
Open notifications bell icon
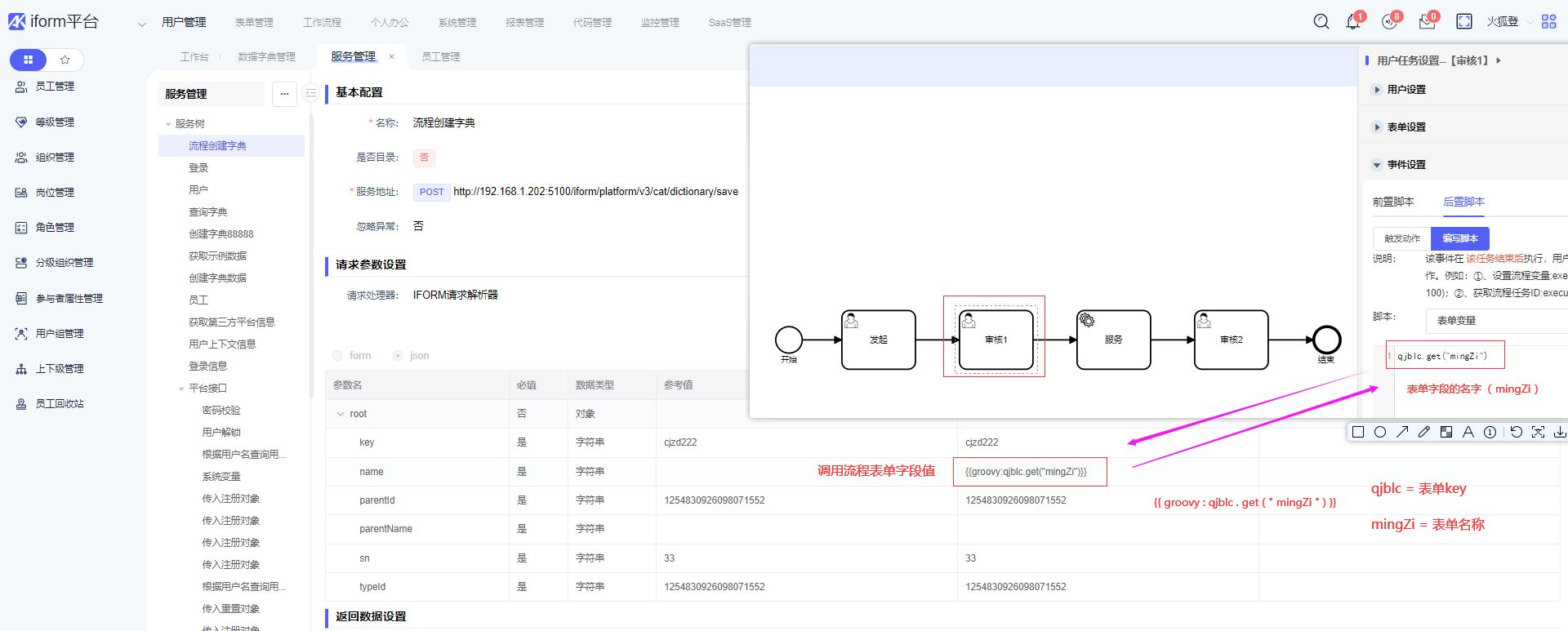1352,22
